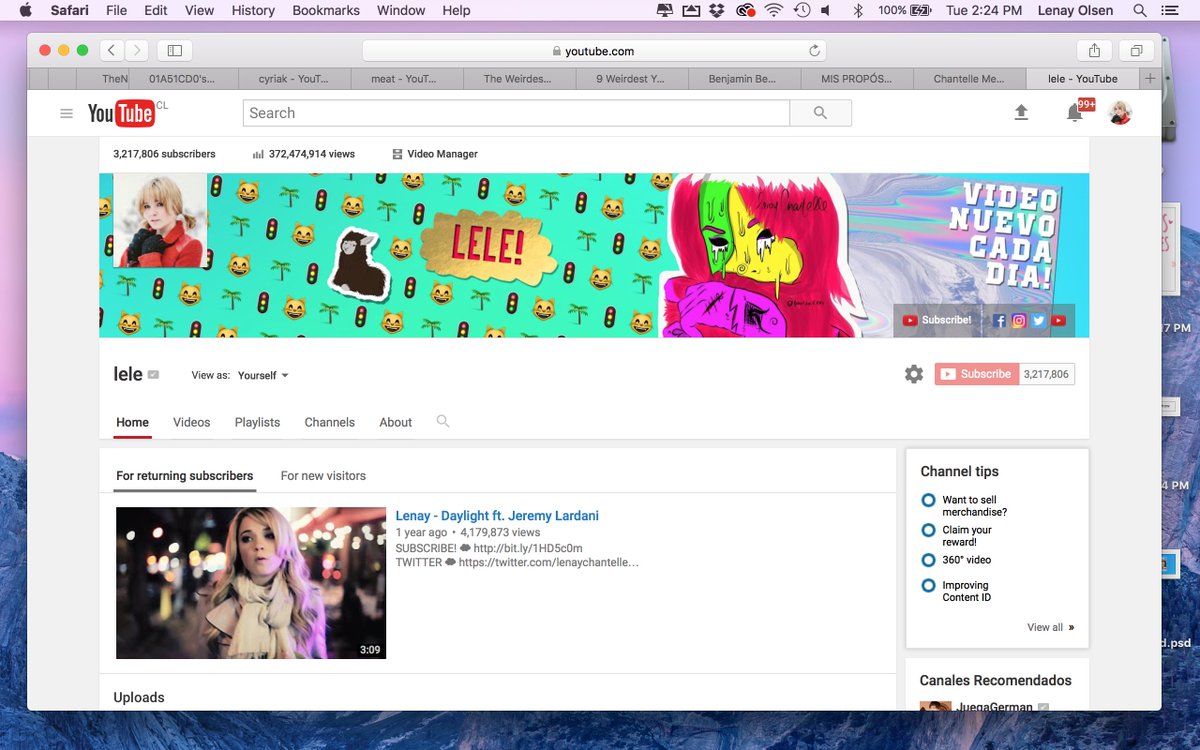Open Instagram icon on channel banner
The height and width of the screenshot is (750, 1200).
(x=1019, y=320)
